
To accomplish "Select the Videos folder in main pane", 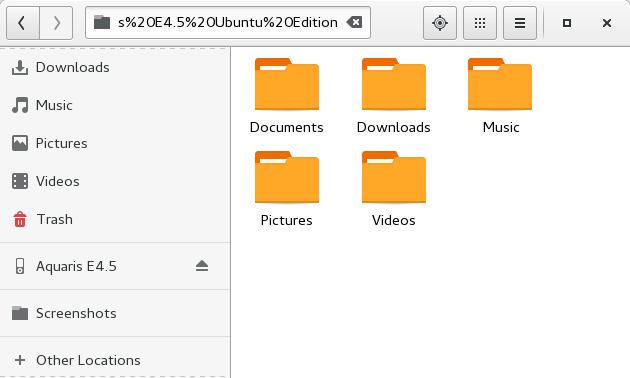I will (393, 189).
